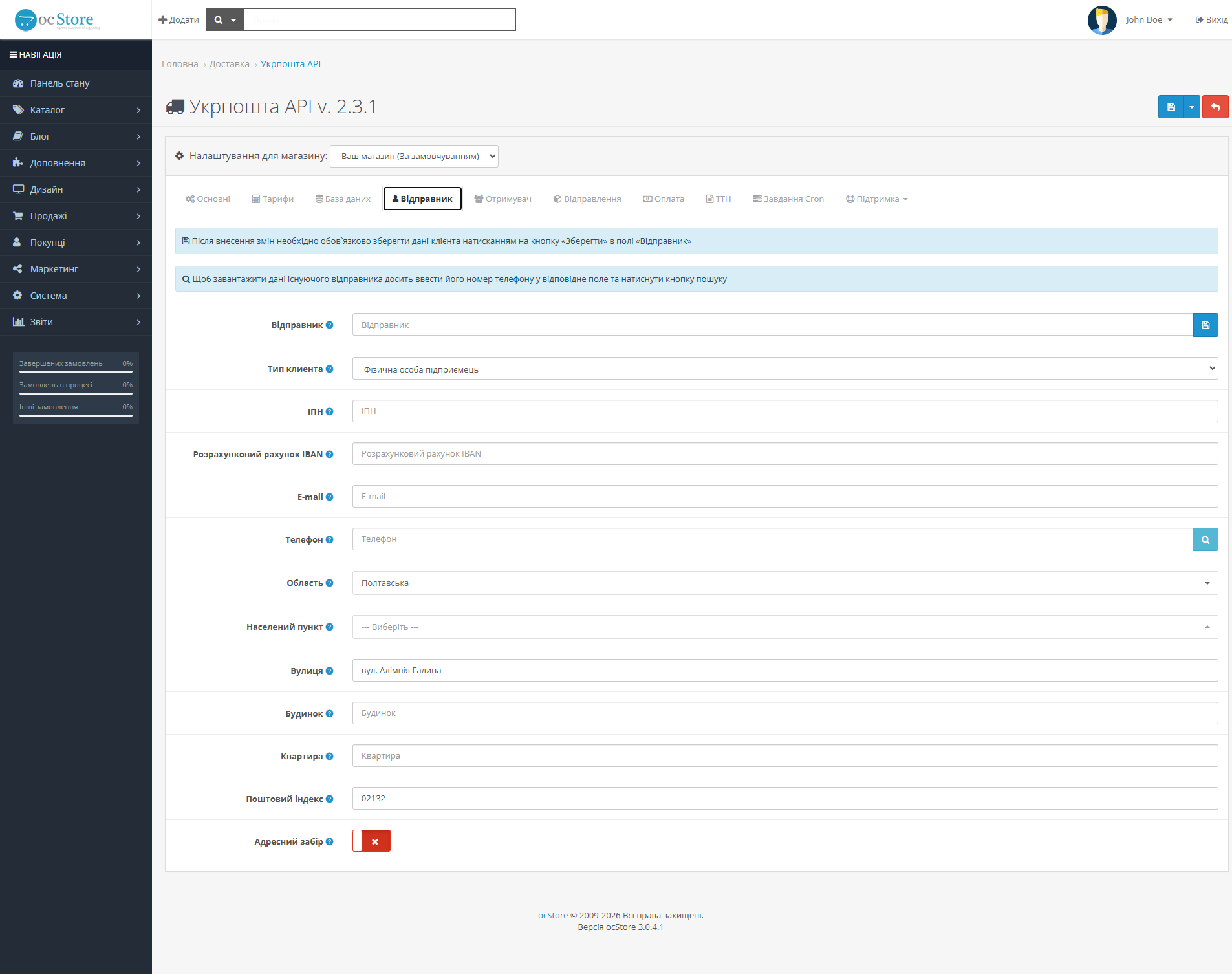Click the Вихід logout link

pyautogui.click(x=1211, y=20)
